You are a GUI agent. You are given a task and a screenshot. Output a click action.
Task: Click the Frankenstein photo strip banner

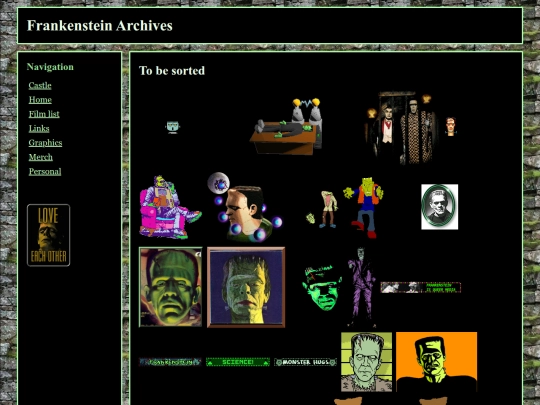coord(420,287)
